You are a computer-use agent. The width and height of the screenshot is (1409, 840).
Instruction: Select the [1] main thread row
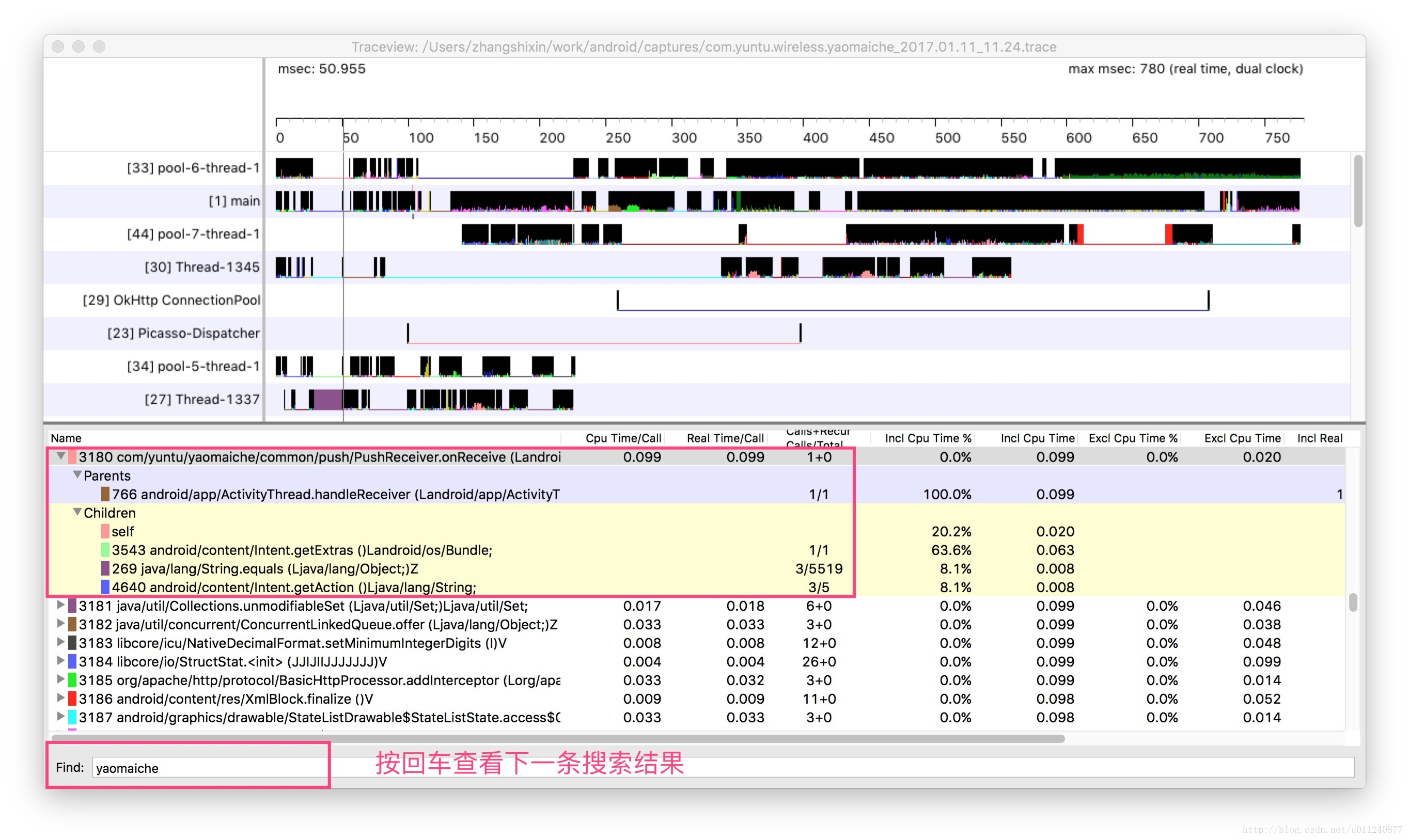(234, 201)
